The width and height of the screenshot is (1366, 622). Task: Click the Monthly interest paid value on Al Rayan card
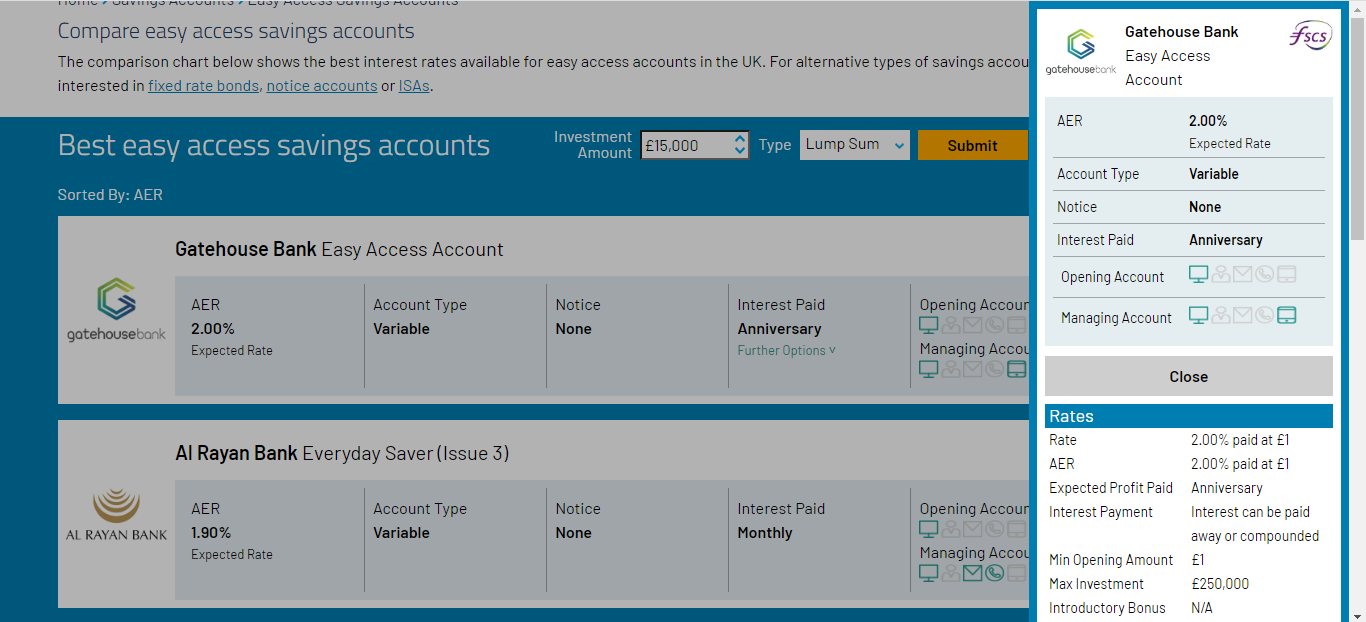coord(765,533)
